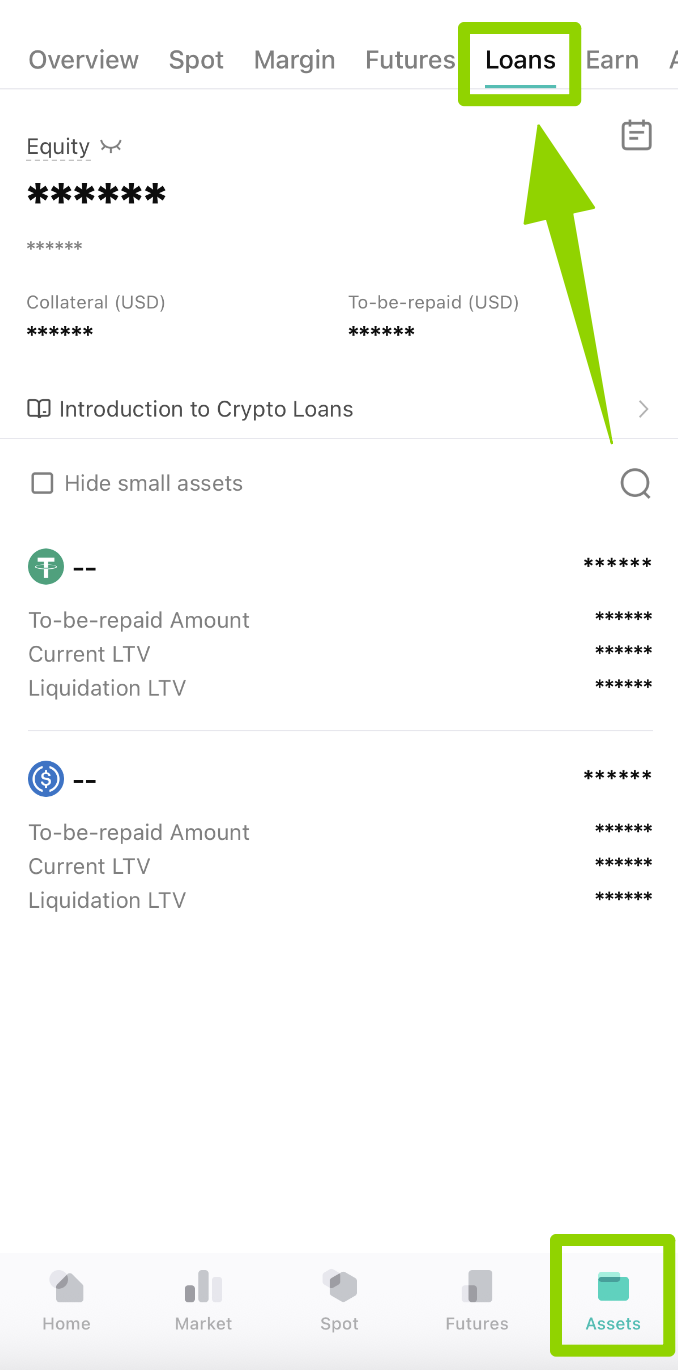The height and width of the screenshot is (1370, 678).
Task: Open Introduction to Crypto Loans link
Action: click(339, 409)
